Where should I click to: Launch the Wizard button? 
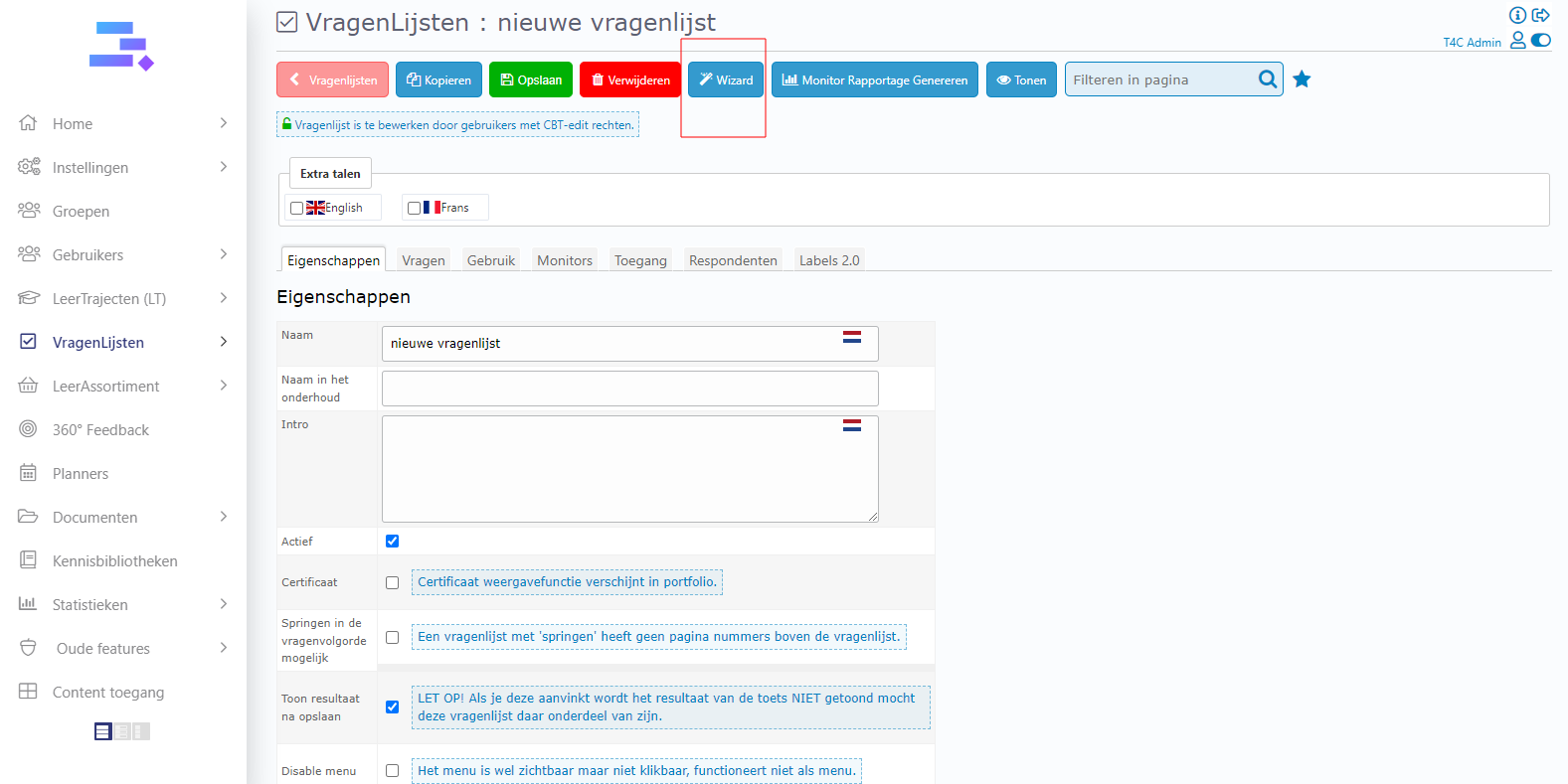[726, 80]
